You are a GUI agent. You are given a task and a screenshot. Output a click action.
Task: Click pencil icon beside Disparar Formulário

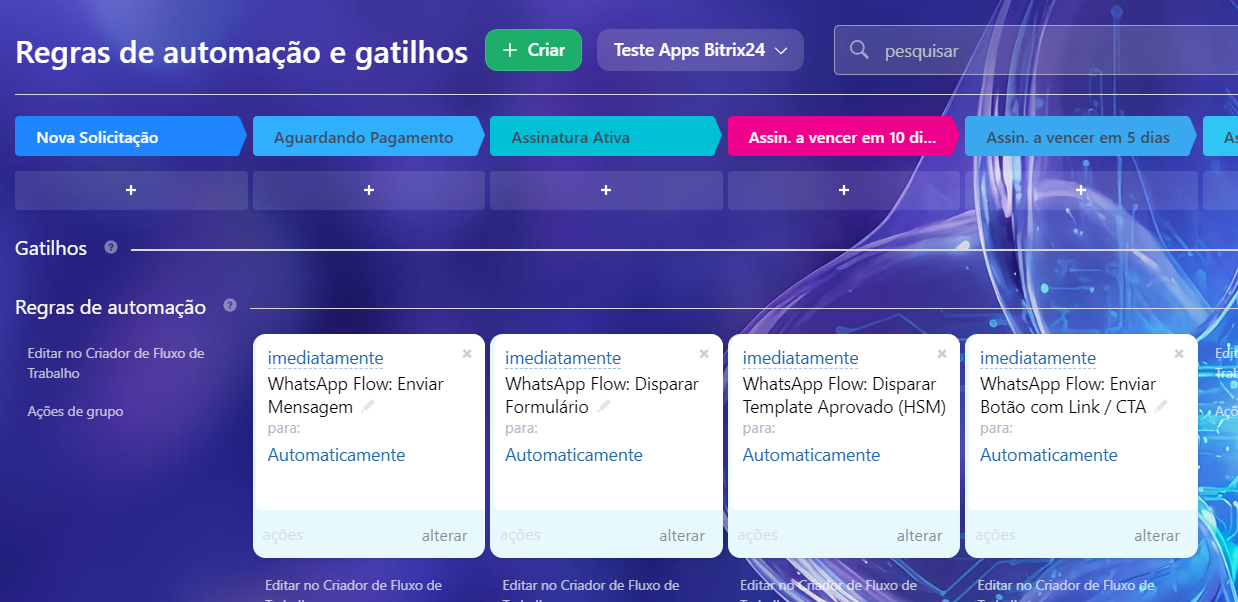pos(604,406)
